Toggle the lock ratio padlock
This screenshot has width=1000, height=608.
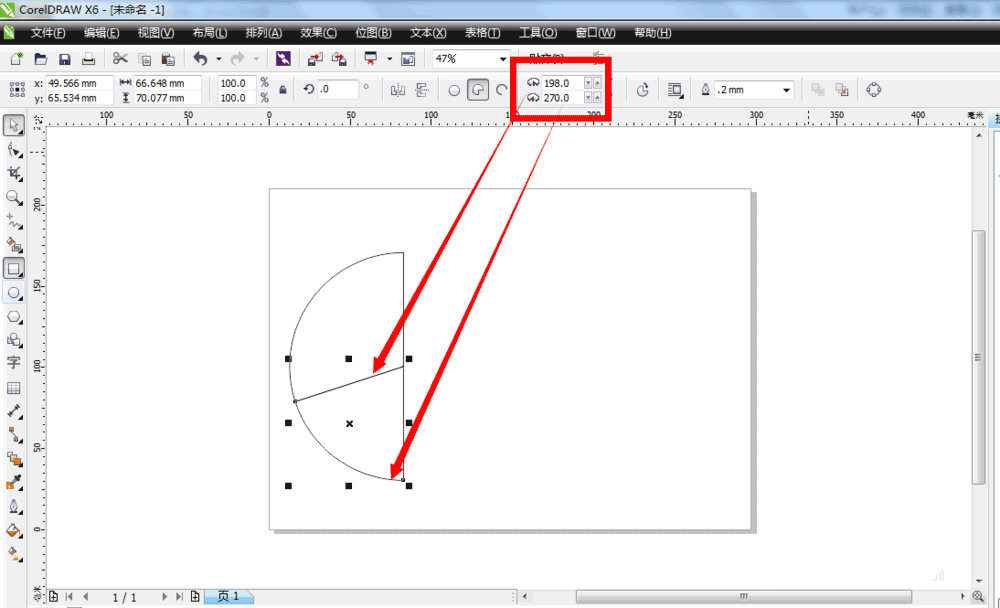coord(283,90)
